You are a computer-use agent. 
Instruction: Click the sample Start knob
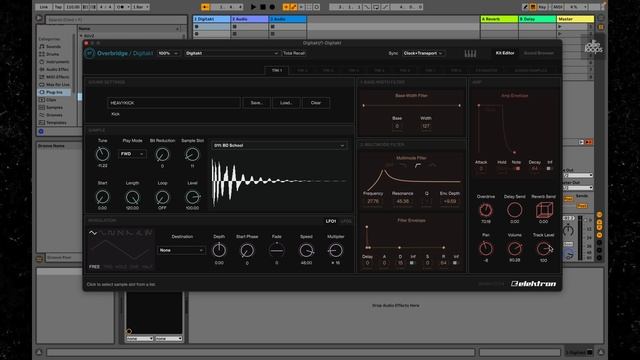click(102, 197)
